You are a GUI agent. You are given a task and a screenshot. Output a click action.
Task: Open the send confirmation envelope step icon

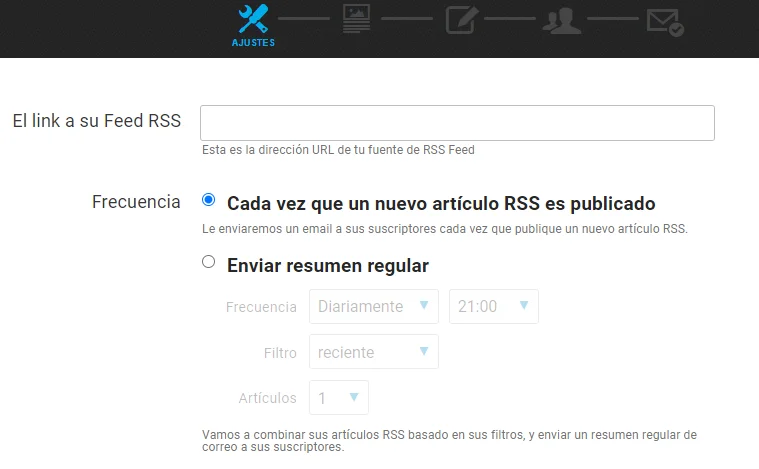point(665,23)
